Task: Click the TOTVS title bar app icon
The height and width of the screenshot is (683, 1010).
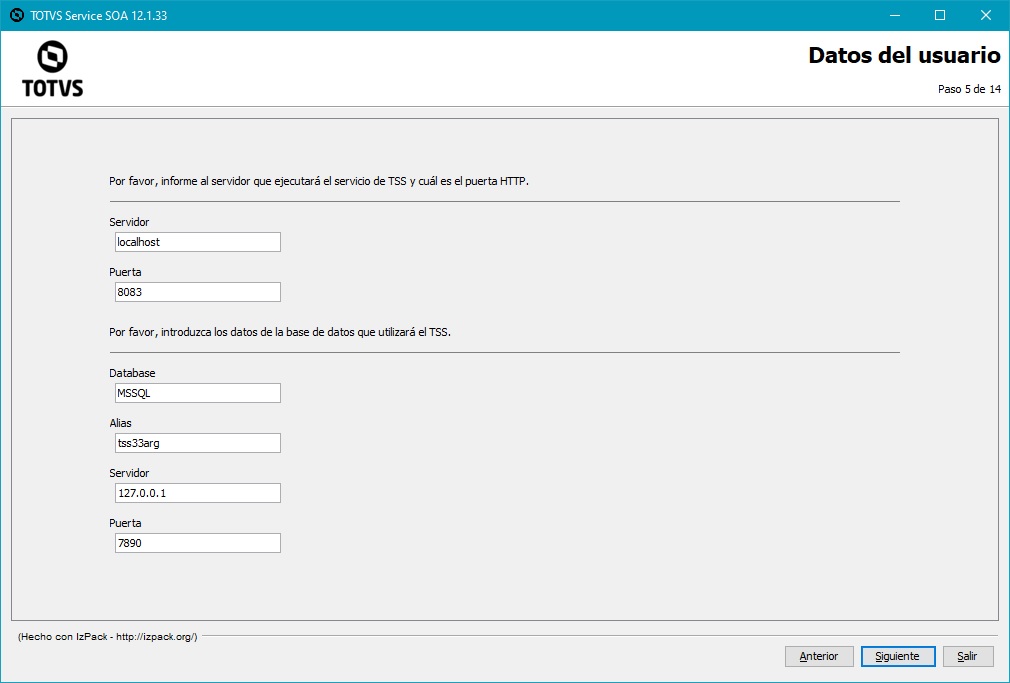Action: 17,15
